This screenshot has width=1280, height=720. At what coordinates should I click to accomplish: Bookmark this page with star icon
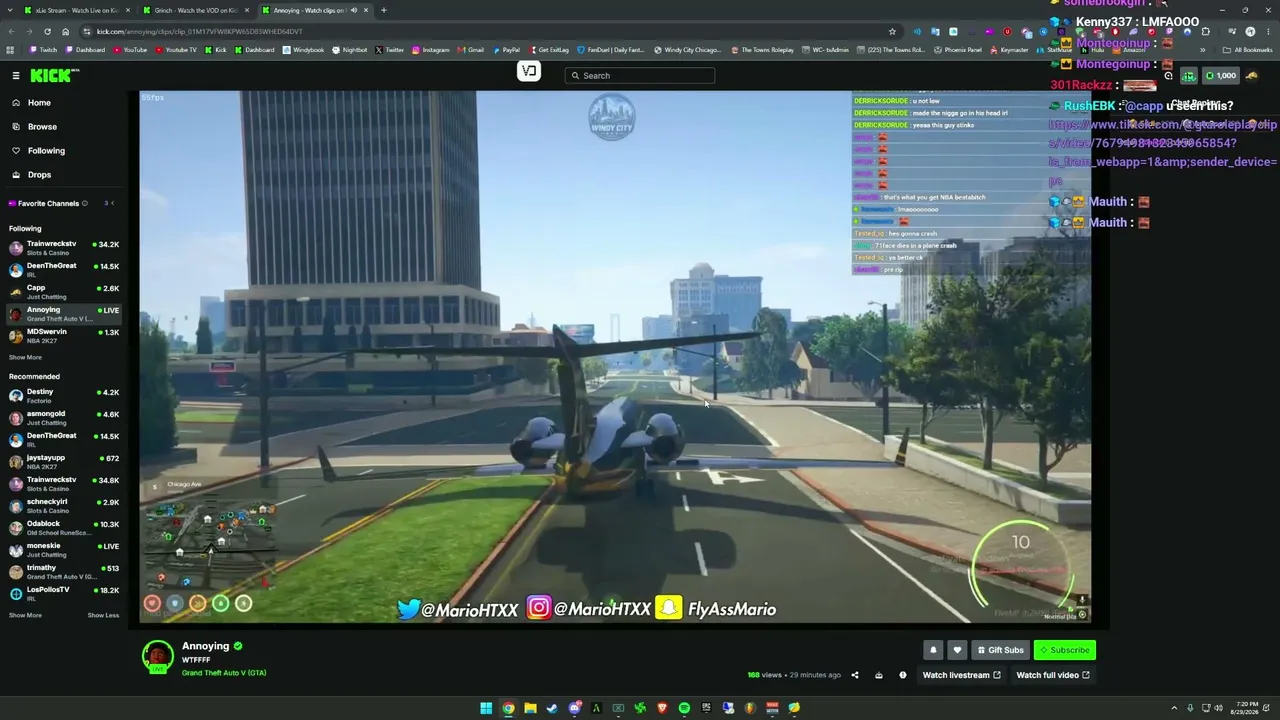coord(892,31)
